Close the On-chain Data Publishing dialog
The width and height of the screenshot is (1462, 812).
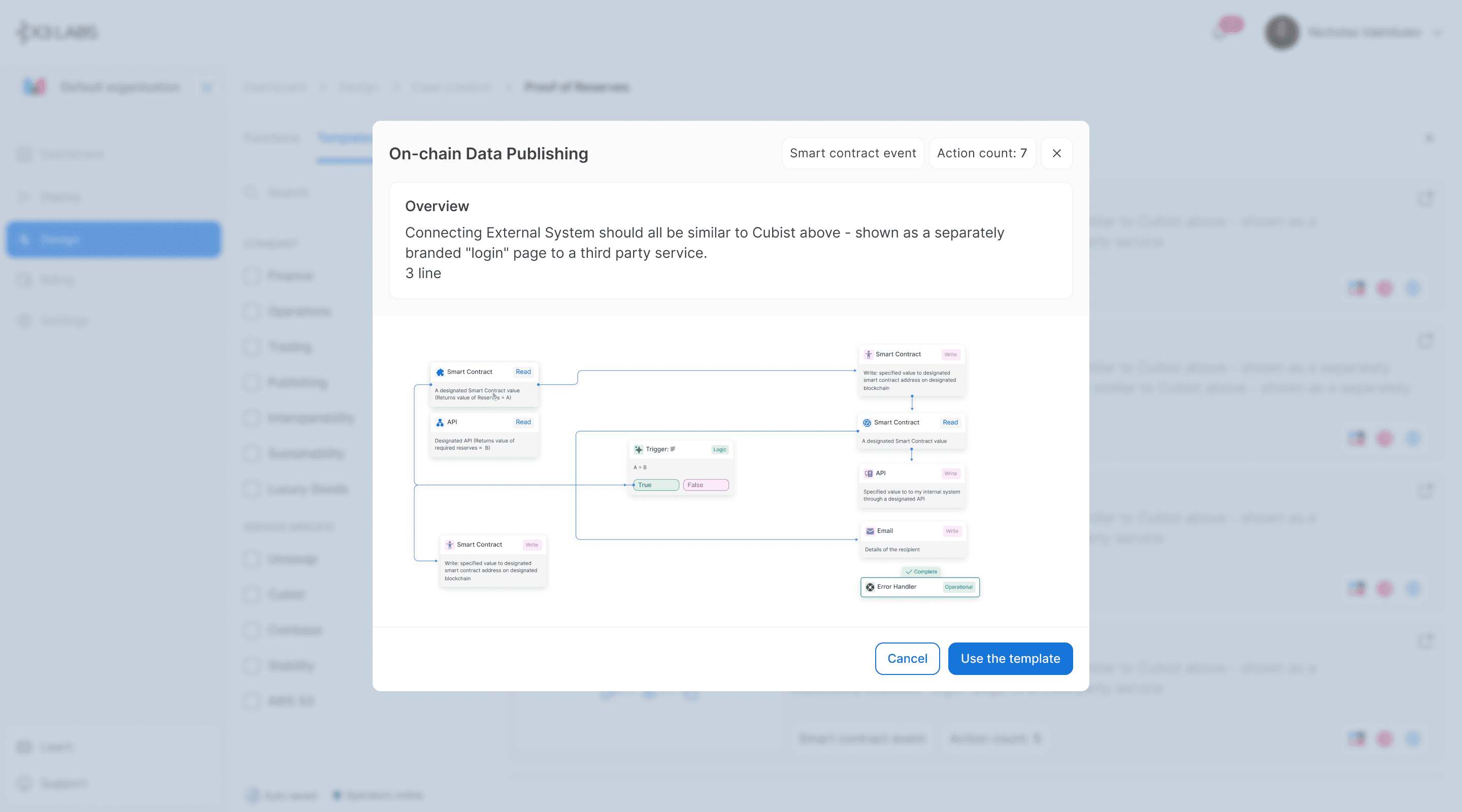[x=1056, y=153]
